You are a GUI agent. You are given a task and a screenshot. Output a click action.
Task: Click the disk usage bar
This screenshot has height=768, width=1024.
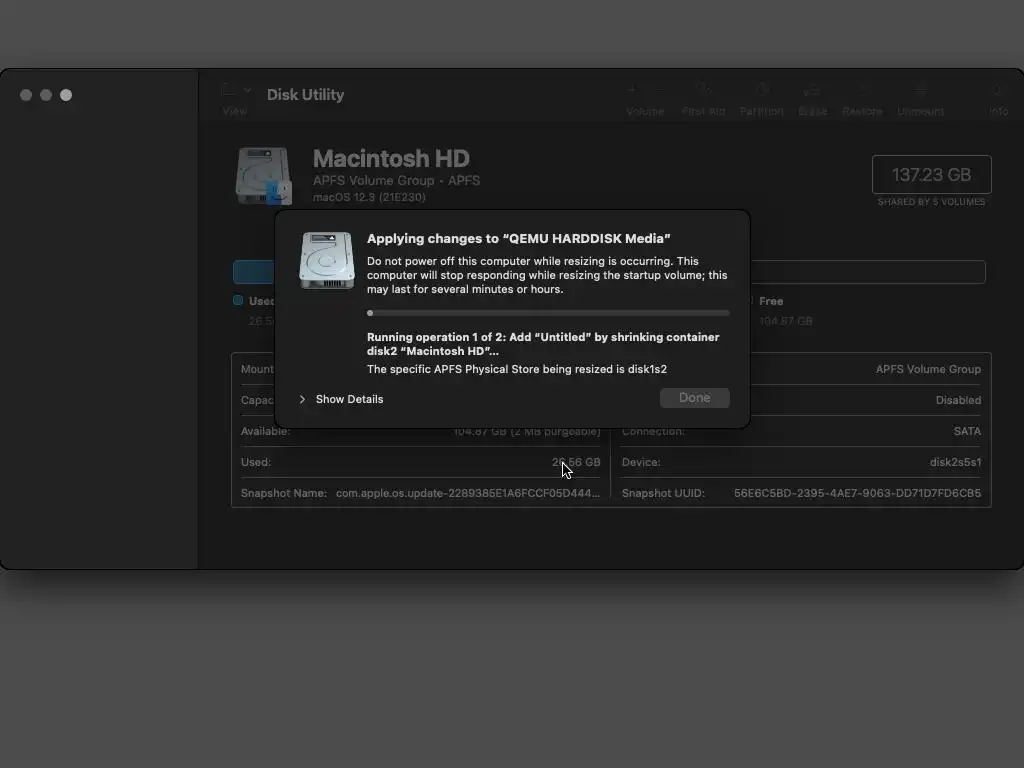click(609, 272)
